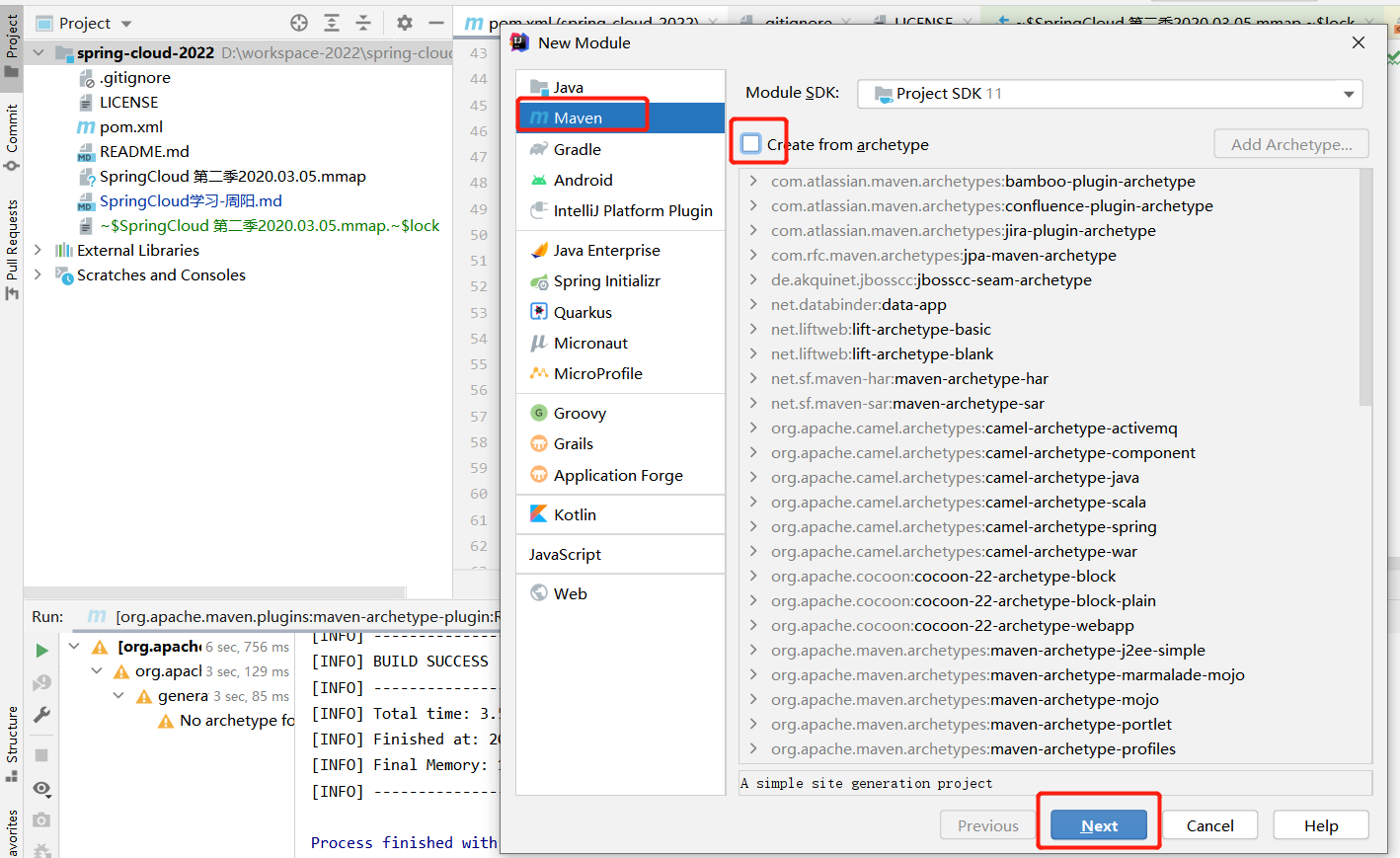Image resolution: width=1400 pixels, height=858 pixels.
Task: Select jira-plugin-archetype in archetype list
Action: (x=964, y=230)
